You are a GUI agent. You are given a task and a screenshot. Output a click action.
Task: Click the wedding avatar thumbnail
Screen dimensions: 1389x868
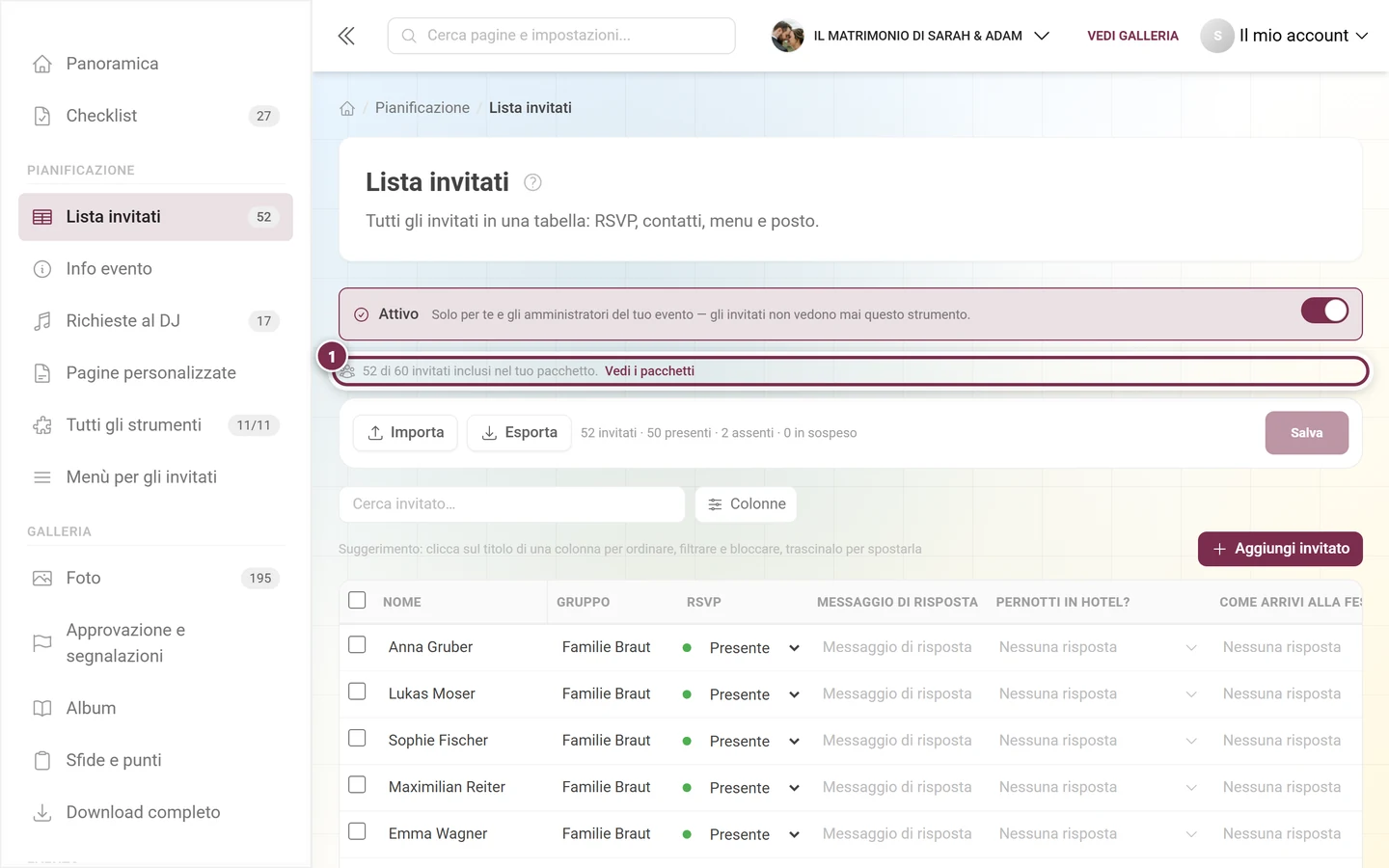click(x=788, y=36)
